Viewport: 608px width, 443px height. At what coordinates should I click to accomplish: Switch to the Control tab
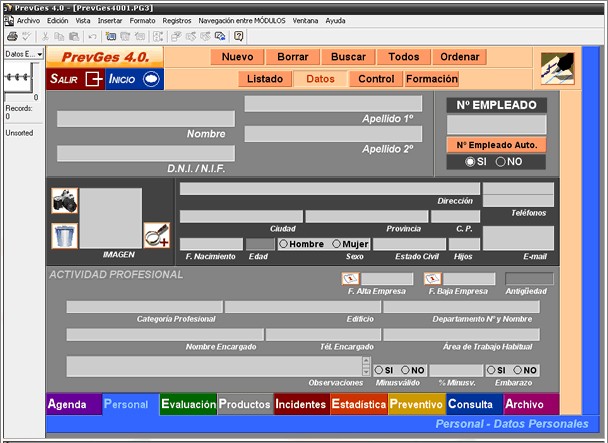(x=376, y=79)
